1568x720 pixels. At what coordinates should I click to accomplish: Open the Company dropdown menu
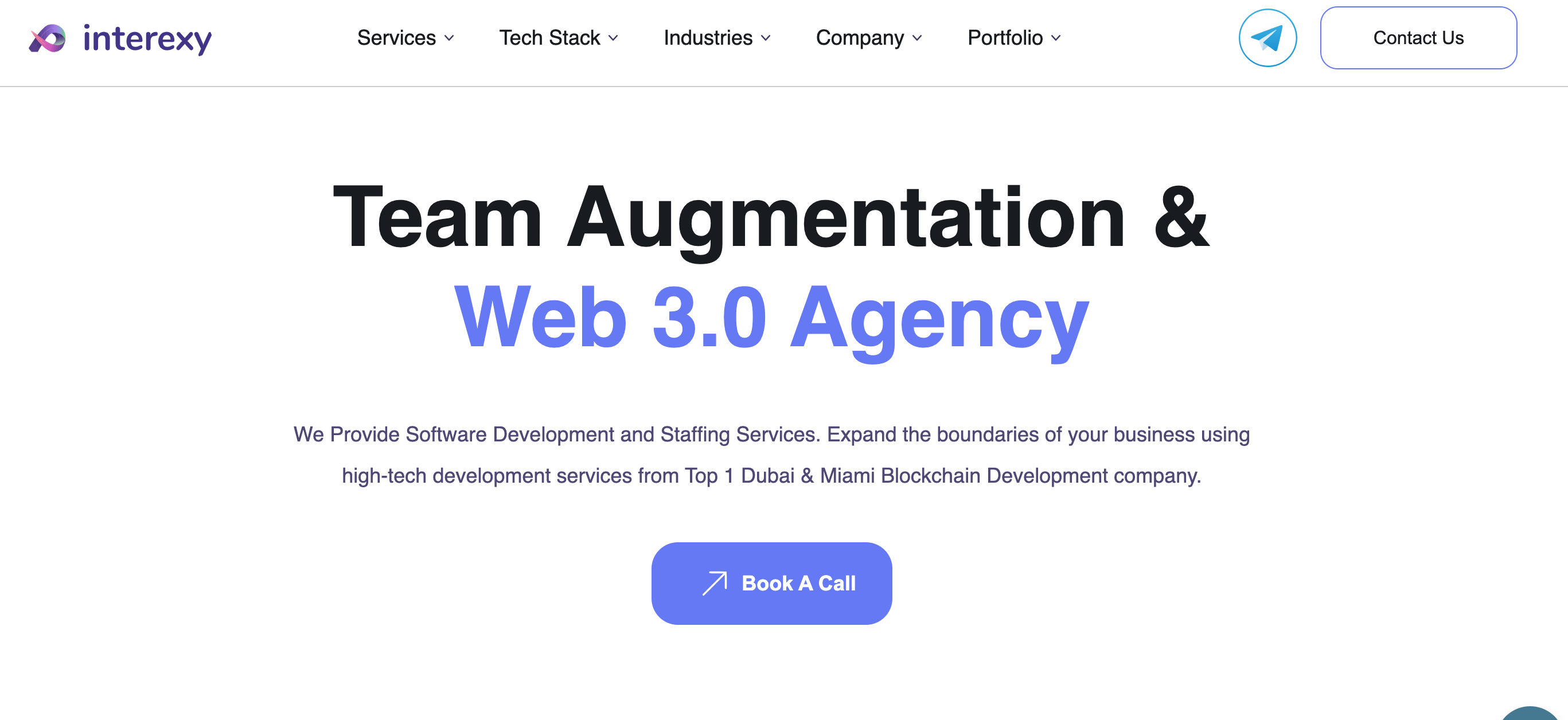click(868, 38)
